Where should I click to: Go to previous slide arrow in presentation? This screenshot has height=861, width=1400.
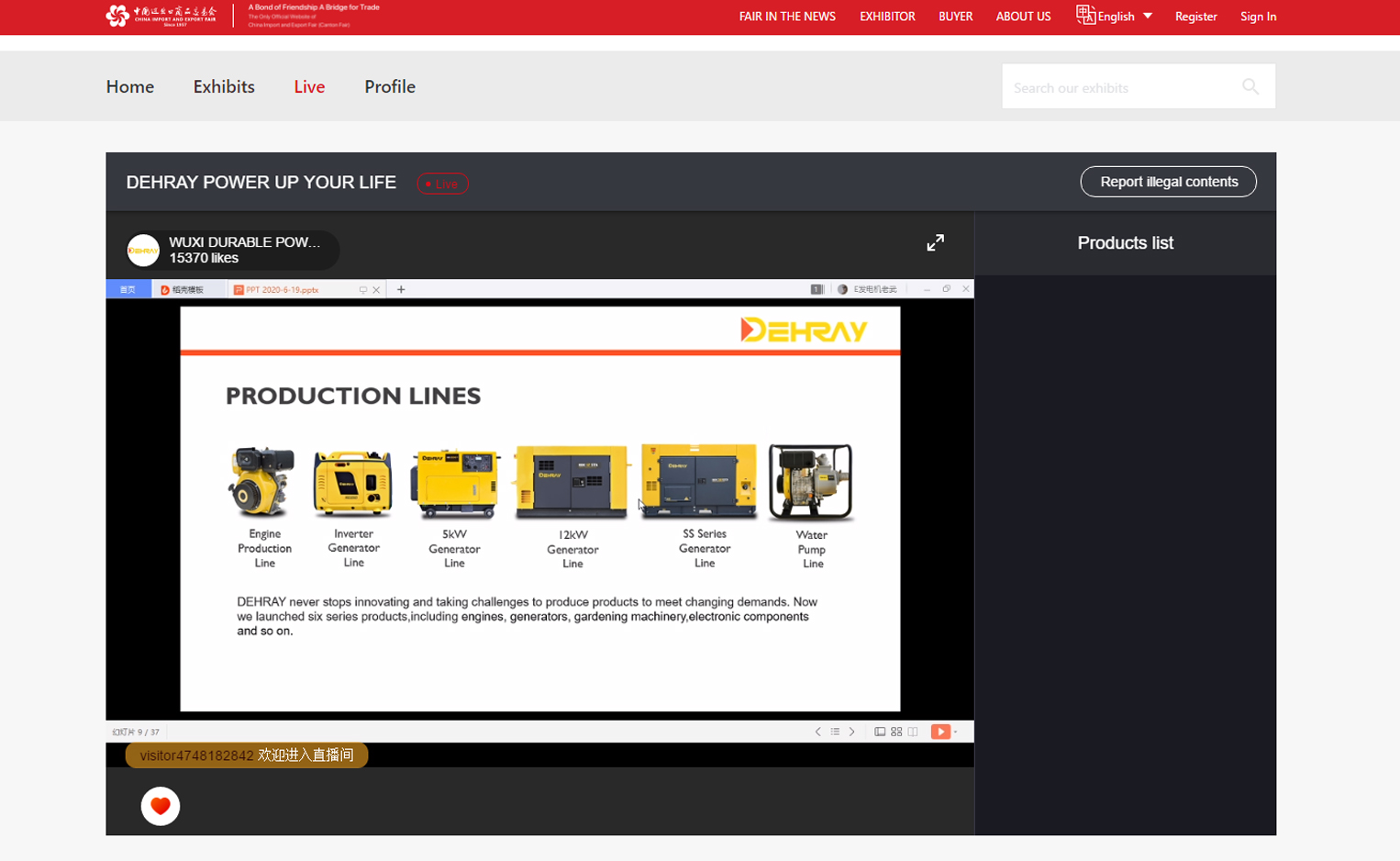click(817, 732)
